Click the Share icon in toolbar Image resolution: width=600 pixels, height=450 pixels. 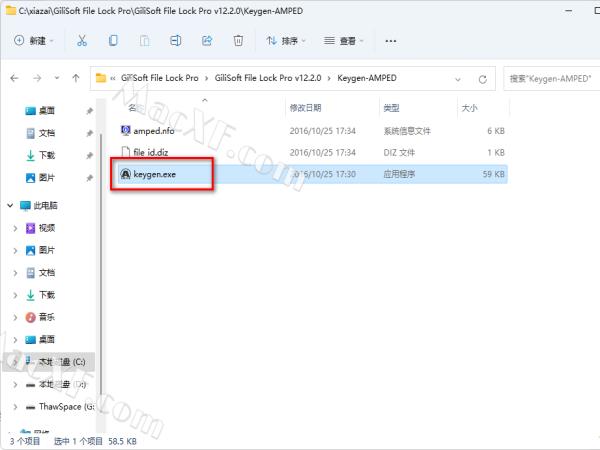[x=207, y=41]
